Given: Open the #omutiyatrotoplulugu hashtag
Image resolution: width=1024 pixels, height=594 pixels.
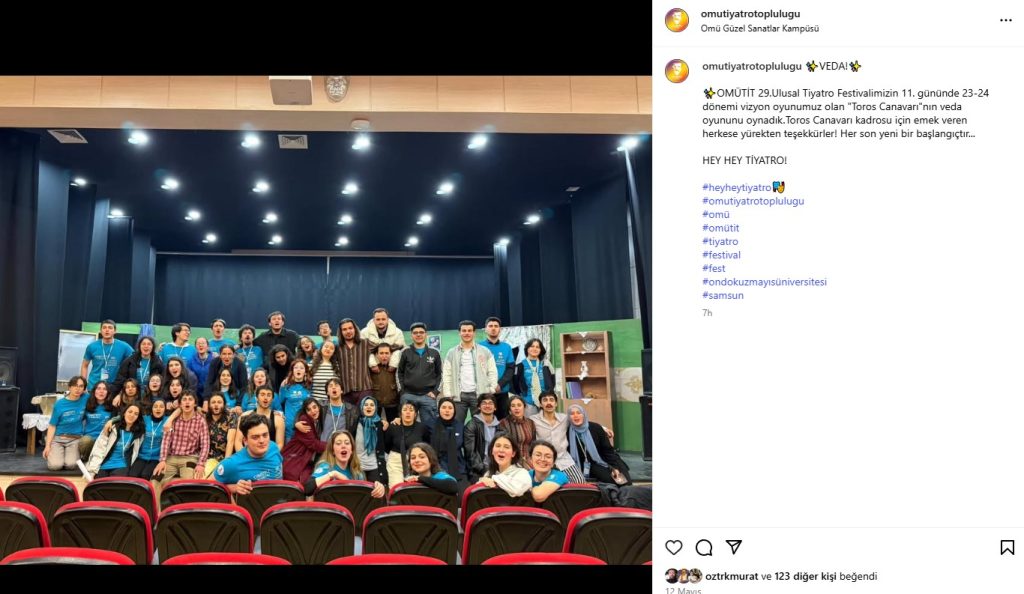Looking at the screenshot, I should pos(753,201).
